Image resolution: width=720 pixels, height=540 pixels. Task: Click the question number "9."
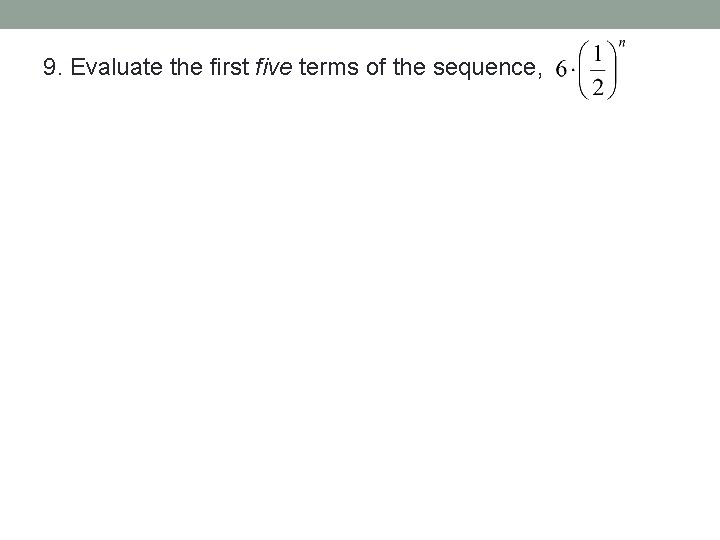point(54,68)
